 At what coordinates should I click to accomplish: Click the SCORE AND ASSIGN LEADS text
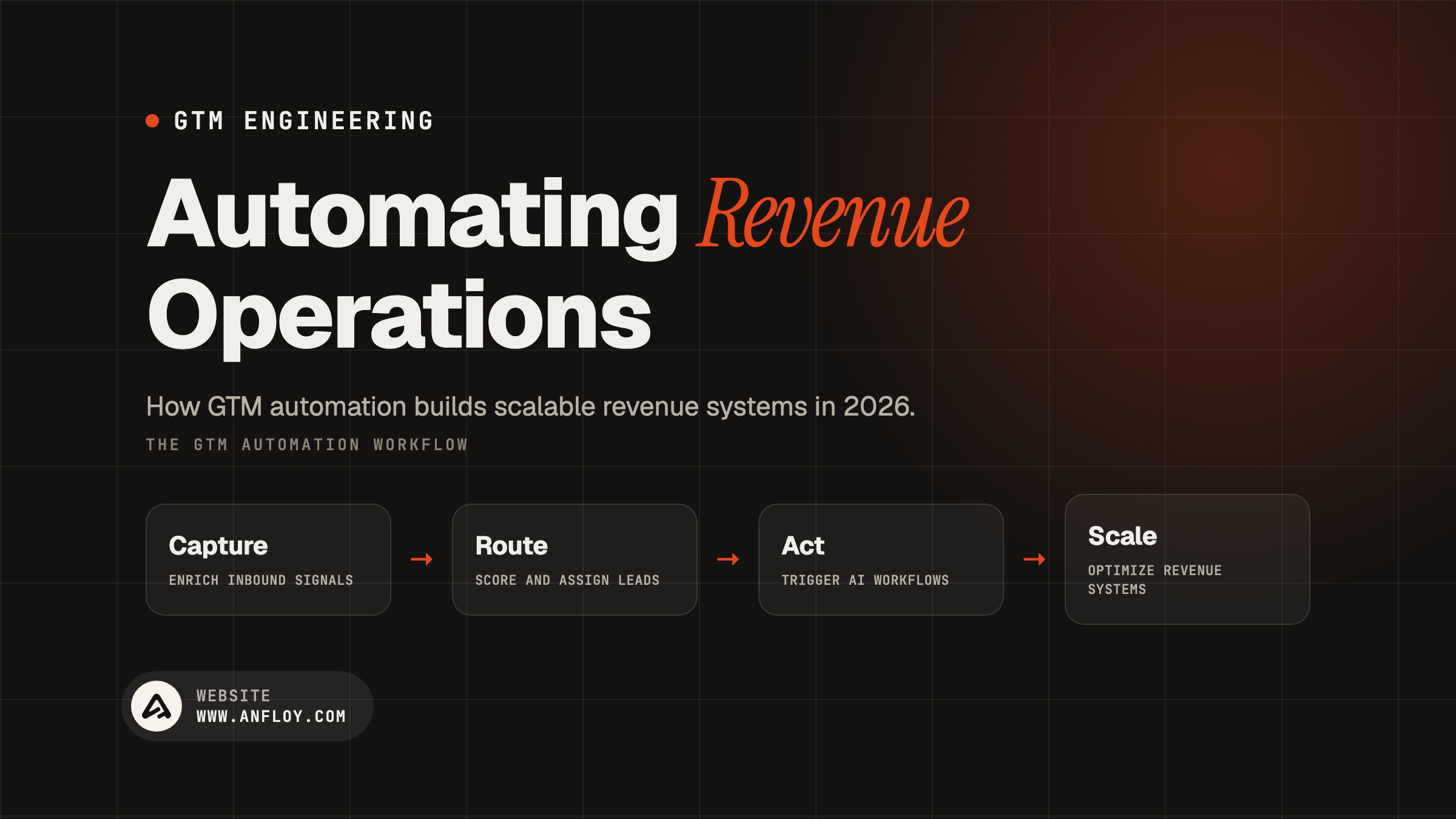[567, 581]
